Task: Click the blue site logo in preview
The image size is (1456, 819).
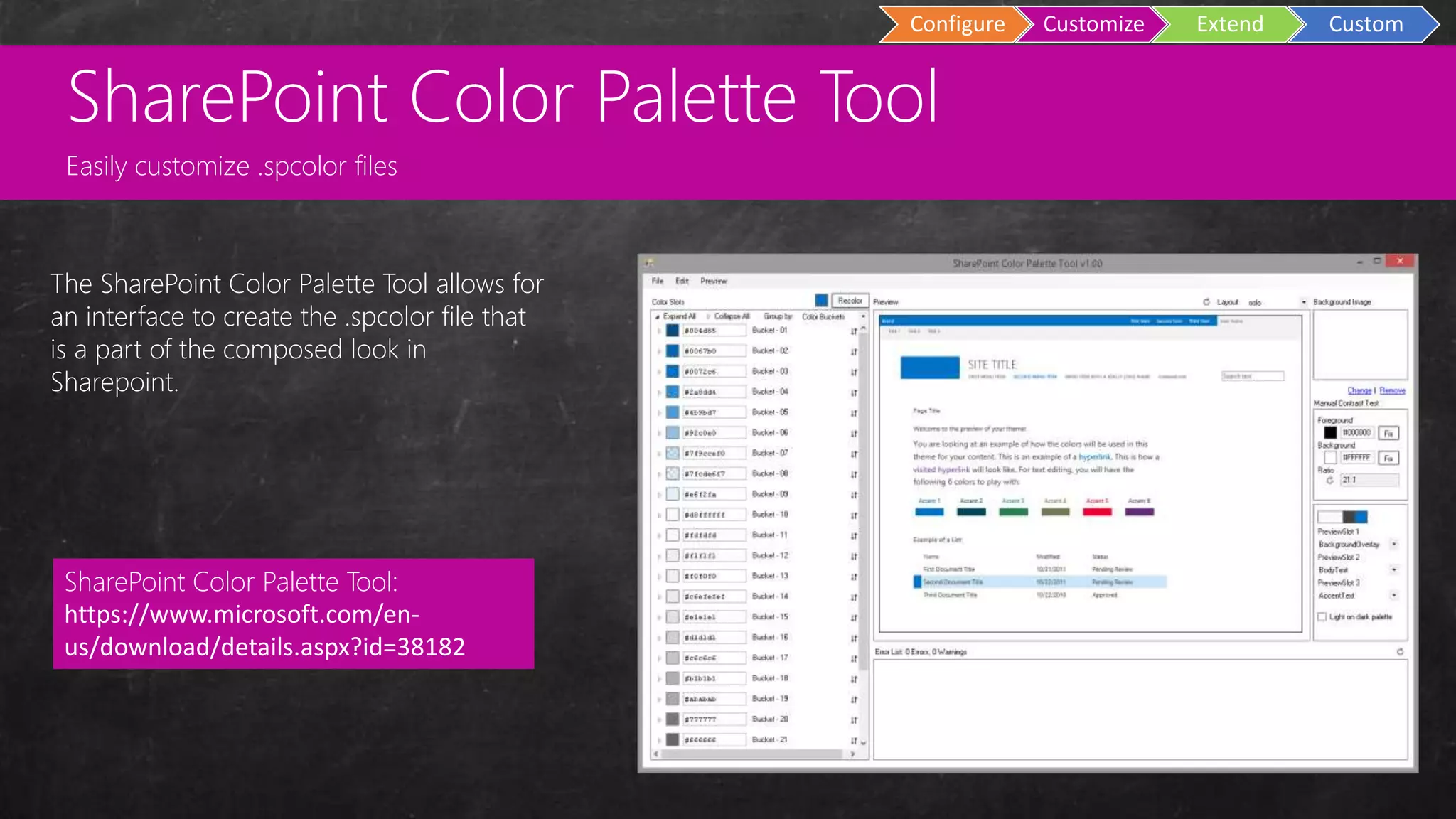Action: (x=930, y=368)
